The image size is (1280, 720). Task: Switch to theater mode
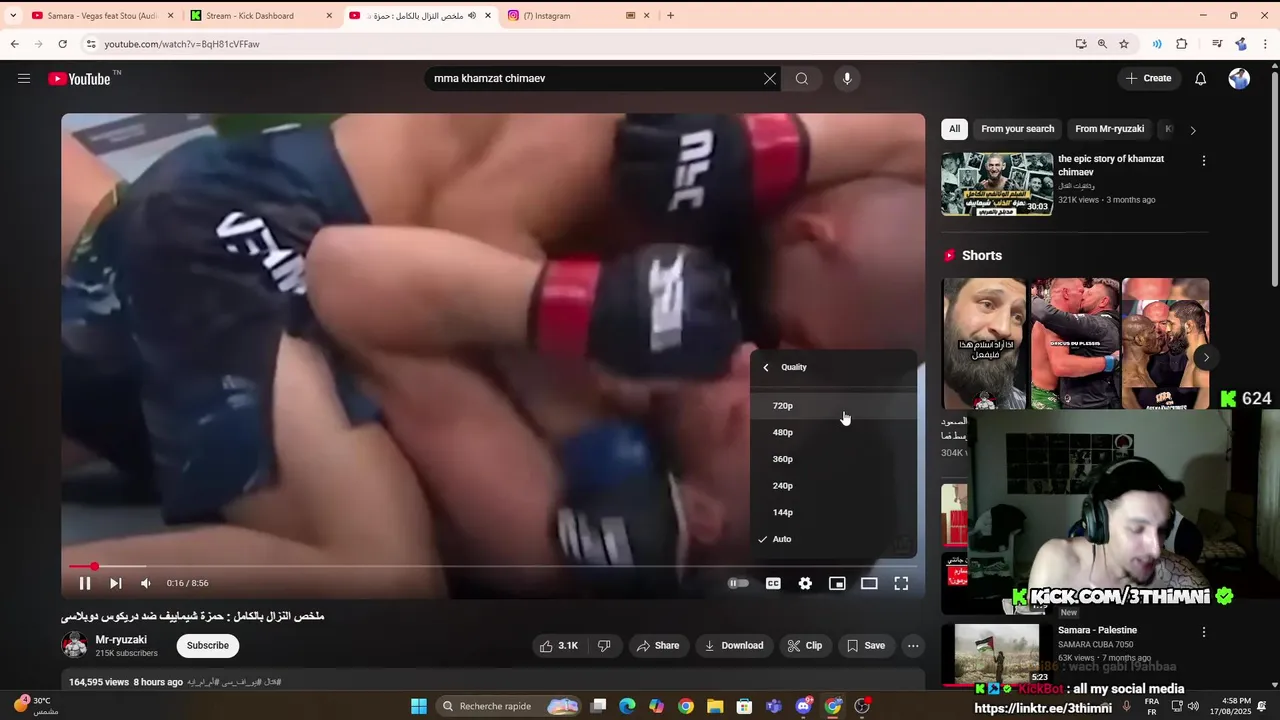869,583
